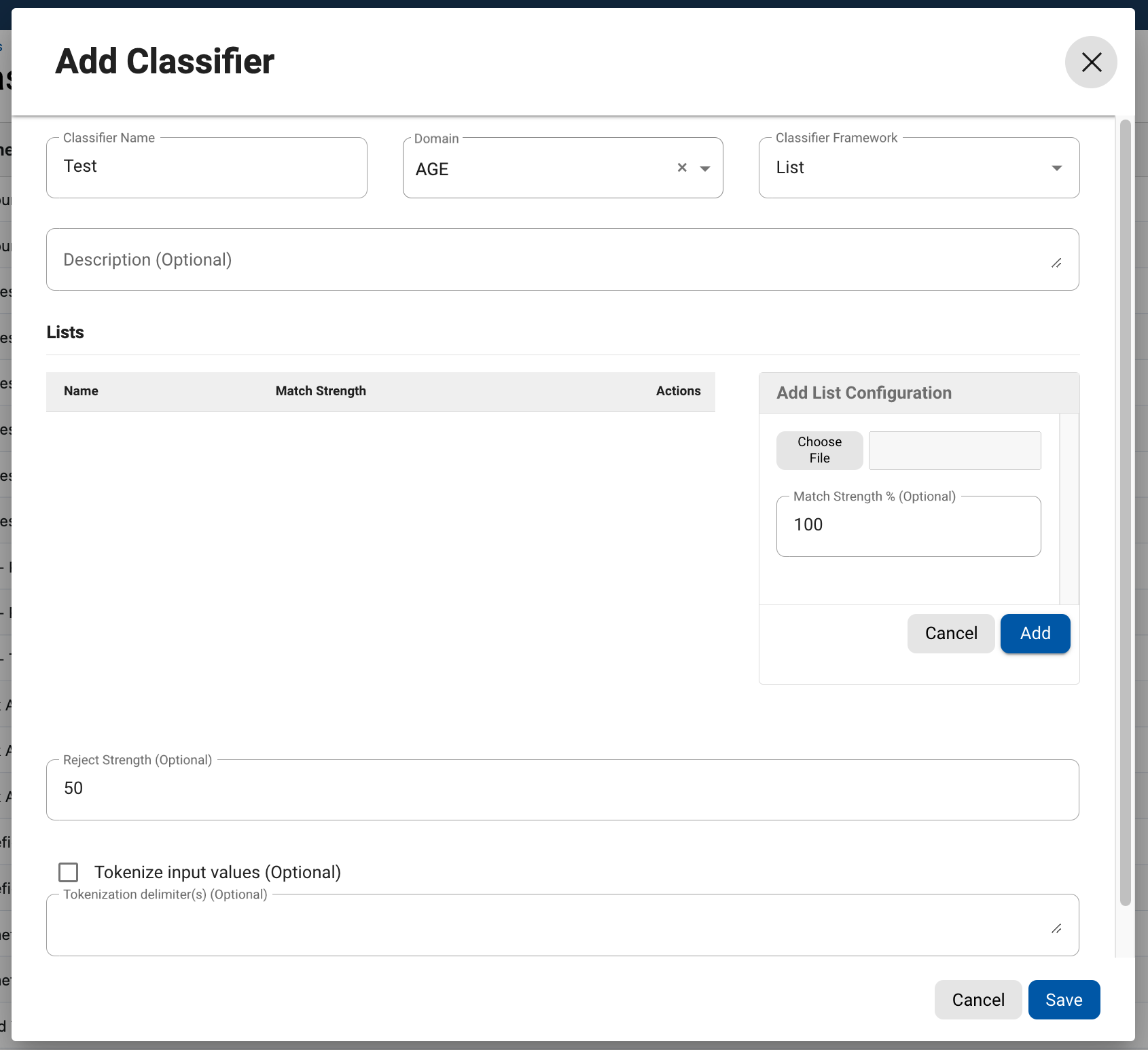The width and height of the screenshot is (1148, 1050).
Task: Open the Domain dropdown
Action: pos(705,168)
